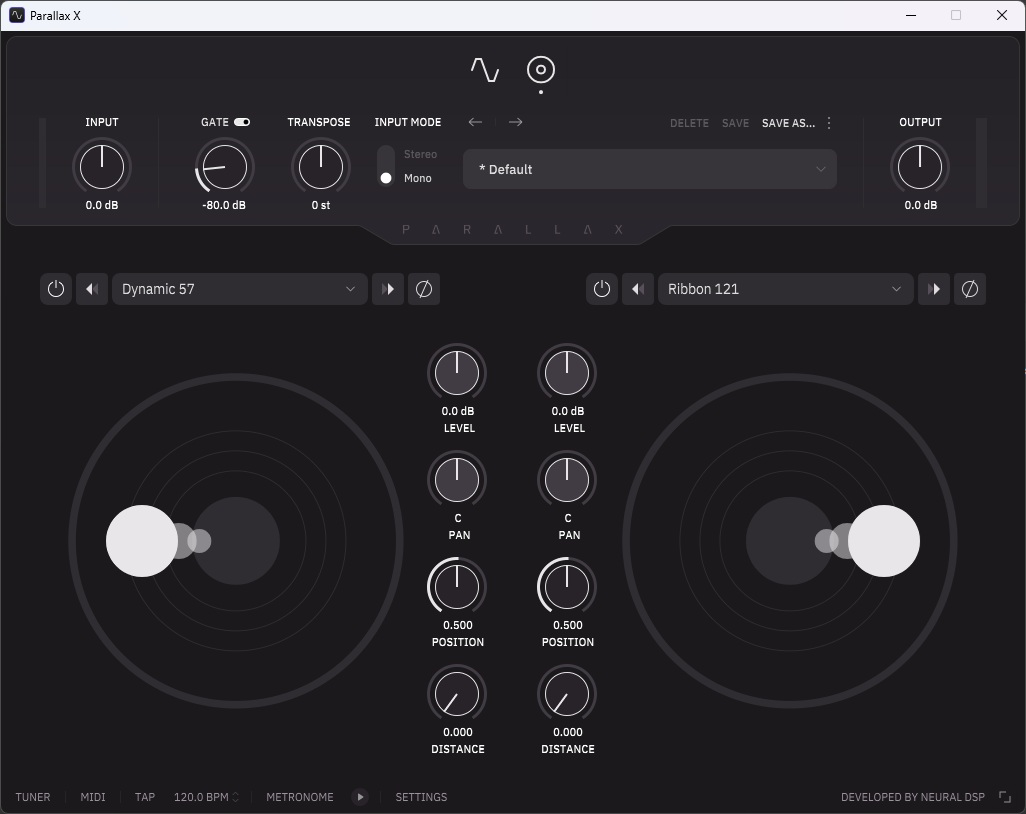The width and height of the screenshot is (1026, 814).
Task: Toggle power for Dynamic 57 microphone
Action: point(56,289)
